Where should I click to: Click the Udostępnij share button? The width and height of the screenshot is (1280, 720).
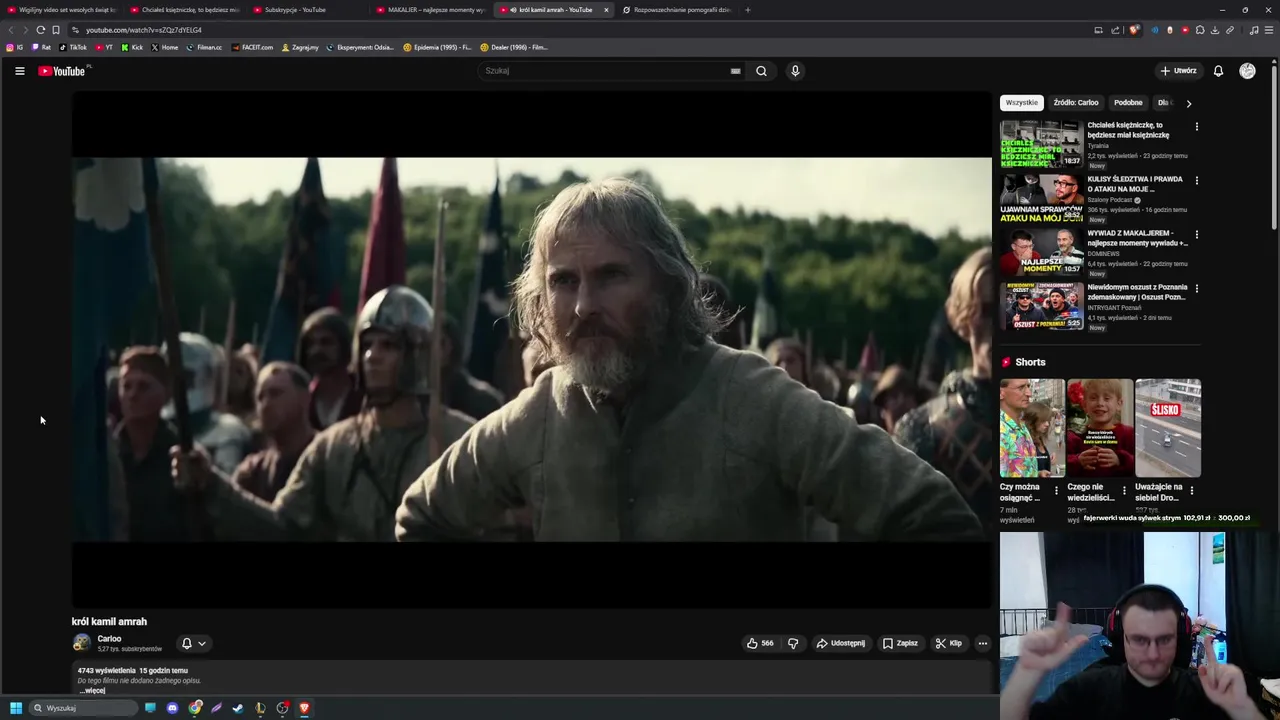click(x=841, y=643)
